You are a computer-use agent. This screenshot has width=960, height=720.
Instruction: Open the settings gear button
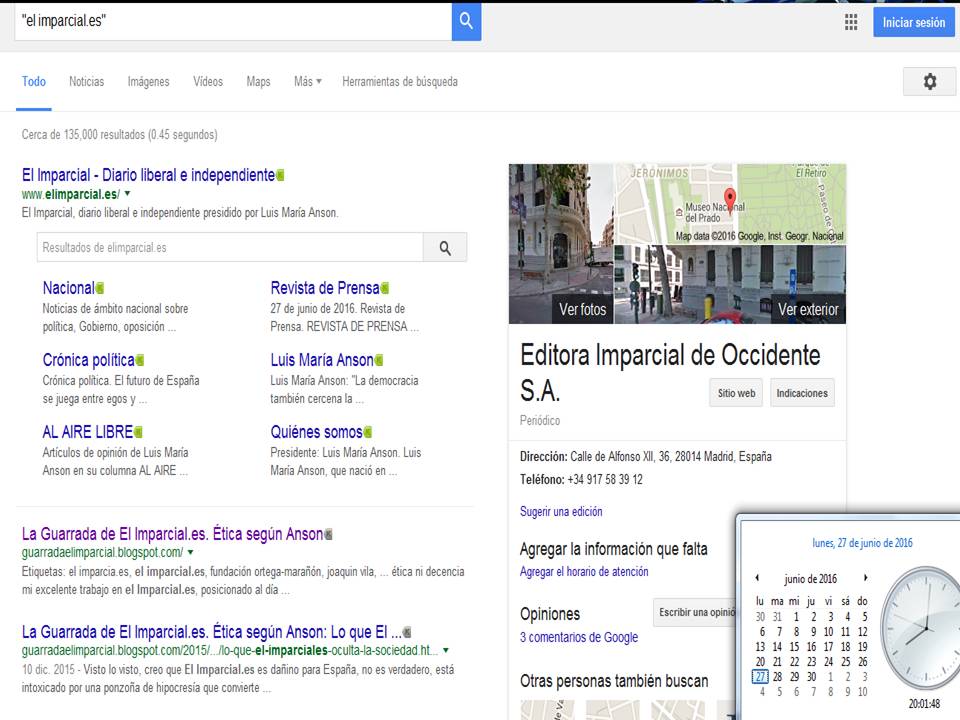point(929,81)
